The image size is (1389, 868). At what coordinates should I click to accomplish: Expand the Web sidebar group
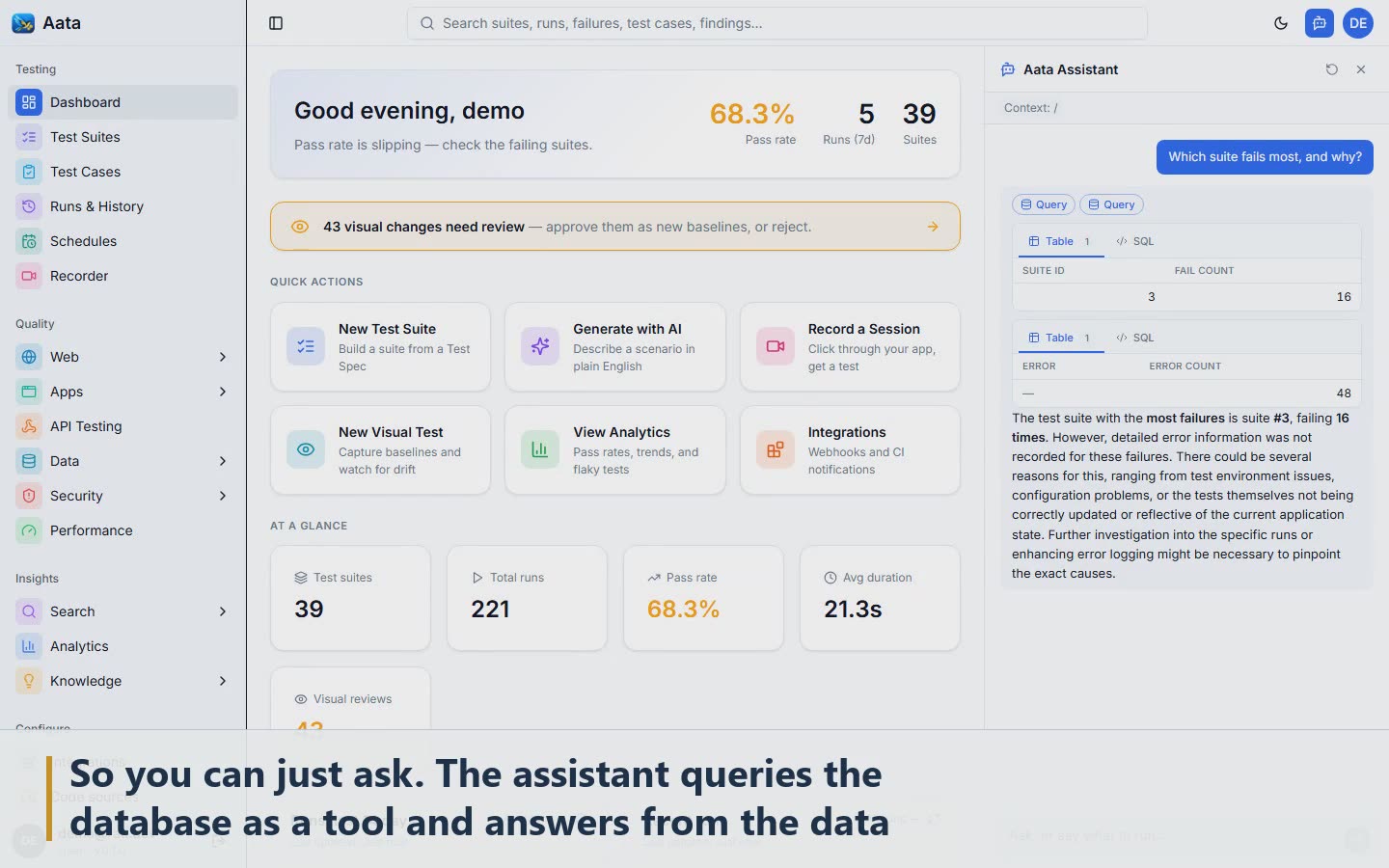123,357
